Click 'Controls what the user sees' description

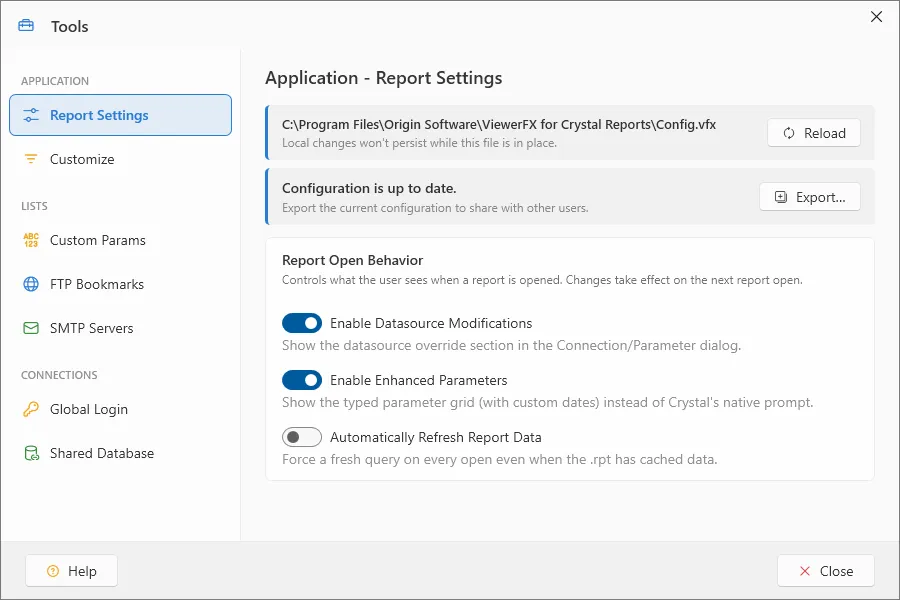(x=542, y=280)
